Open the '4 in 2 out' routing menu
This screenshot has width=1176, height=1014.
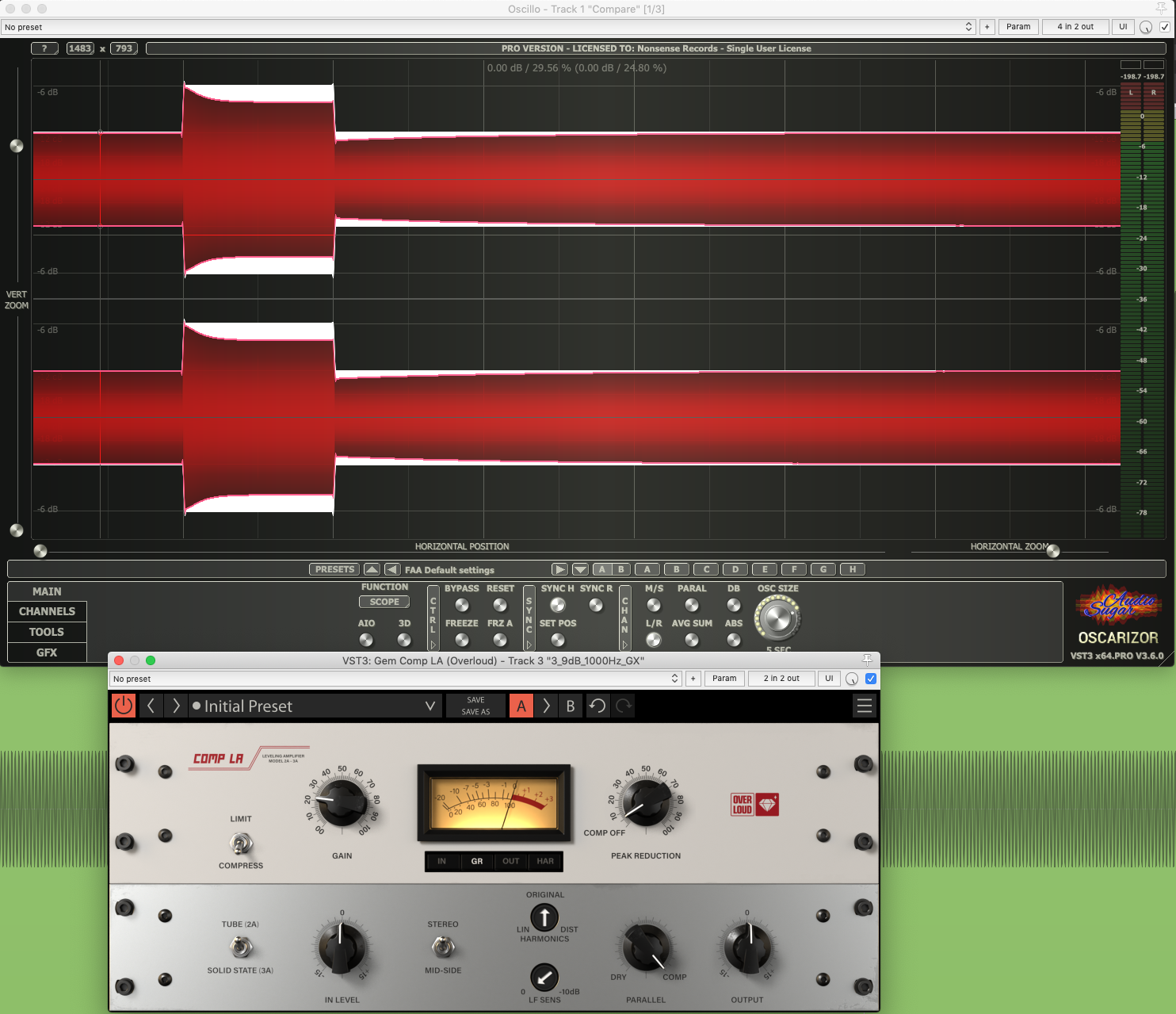pos(1075,27)
